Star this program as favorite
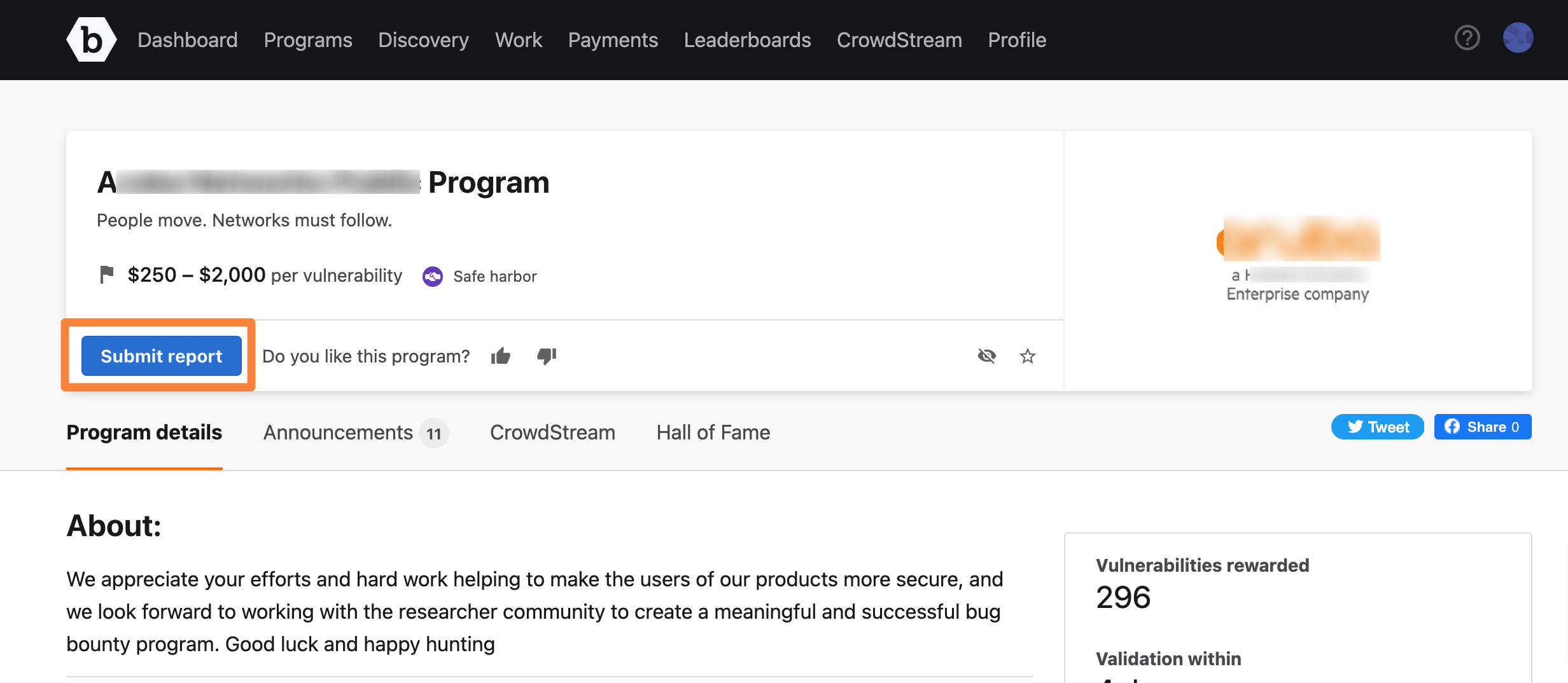Screen dimensions: 1568x683 pos(1027,355)
